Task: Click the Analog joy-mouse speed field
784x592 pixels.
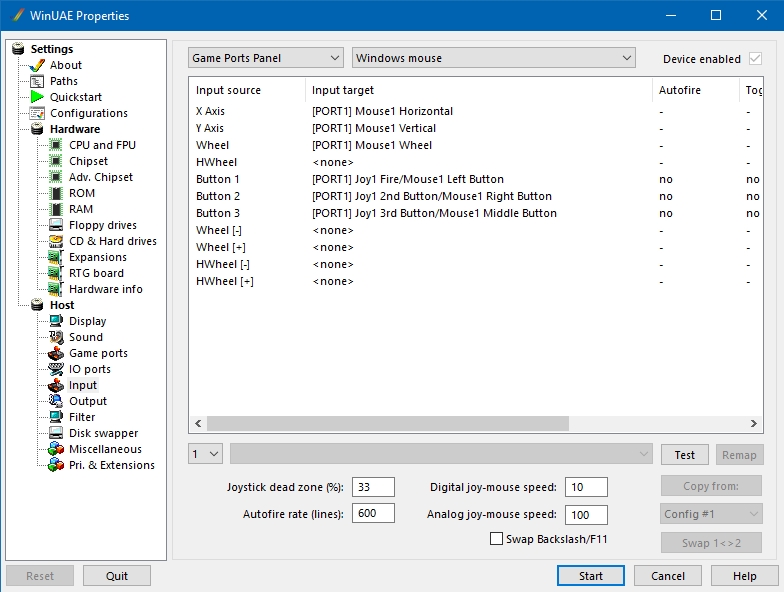Action: pyautogui.click(x=586, y=515)
